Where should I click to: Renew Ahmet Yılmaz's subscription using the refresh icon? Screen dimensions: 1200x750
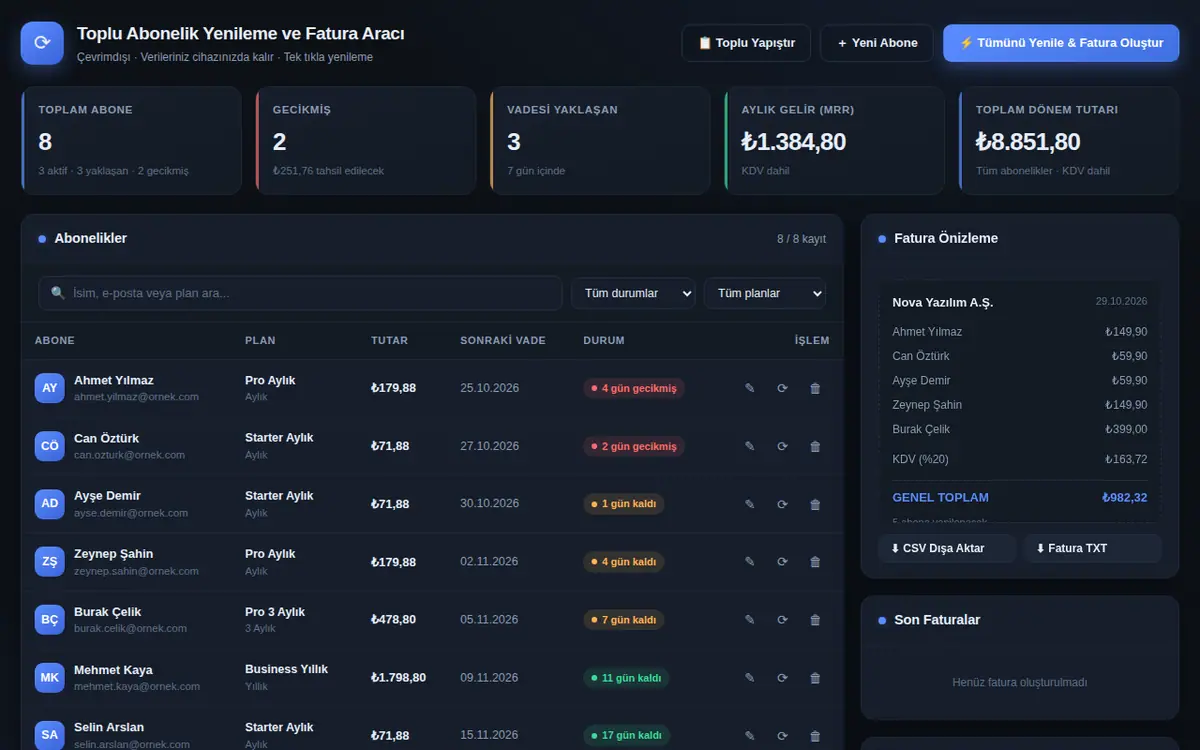[x=782, y=388]
